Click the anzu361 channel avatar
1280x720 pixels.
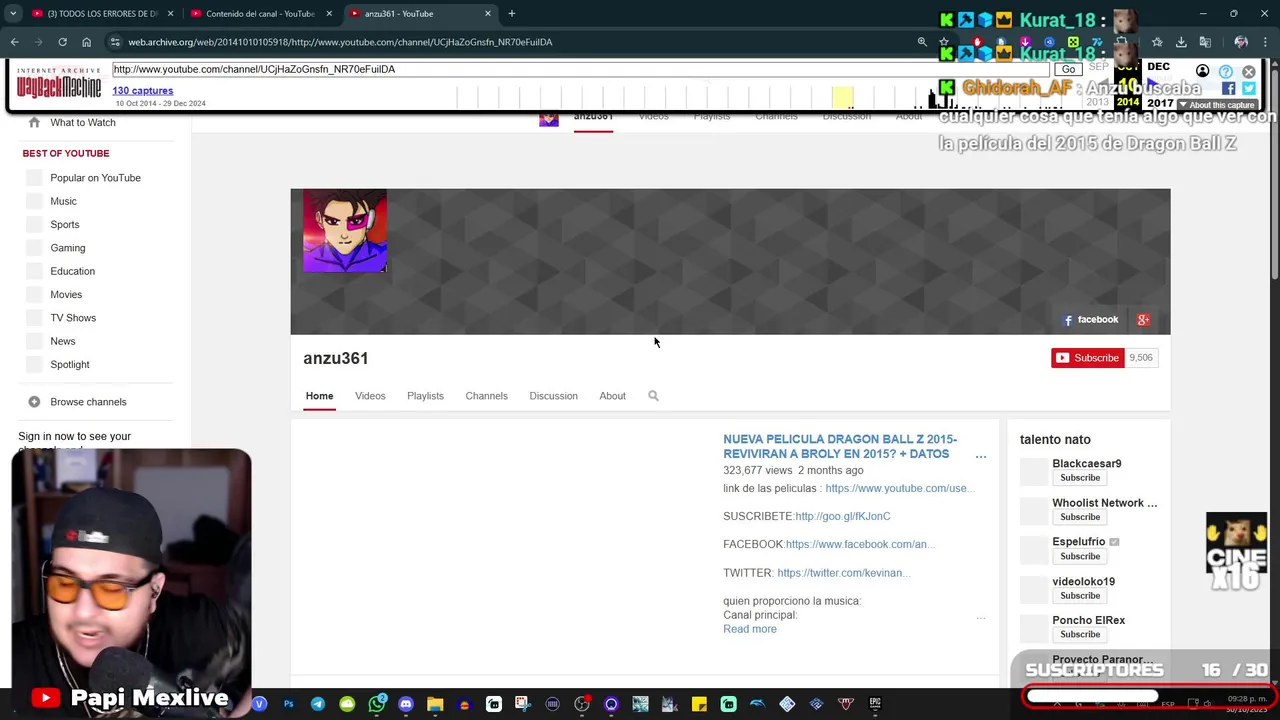[x=345, y=231]
